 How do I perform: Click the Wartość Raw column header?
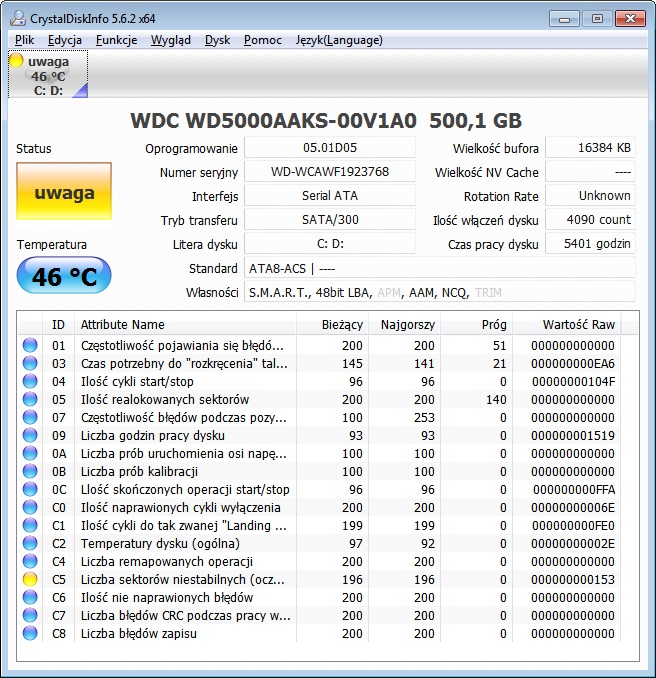pos(567,324)
